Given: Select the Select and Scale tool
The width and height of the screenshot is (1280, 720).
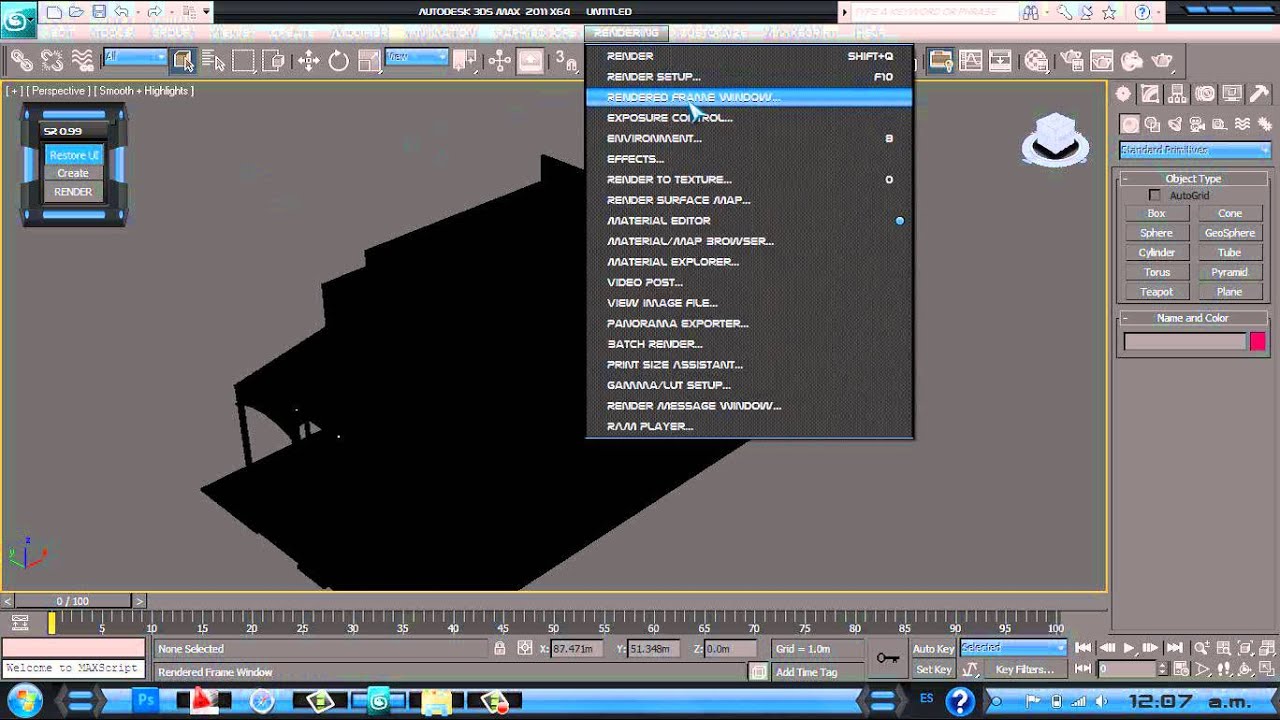Looking at the screenshot, I should 369,61.
